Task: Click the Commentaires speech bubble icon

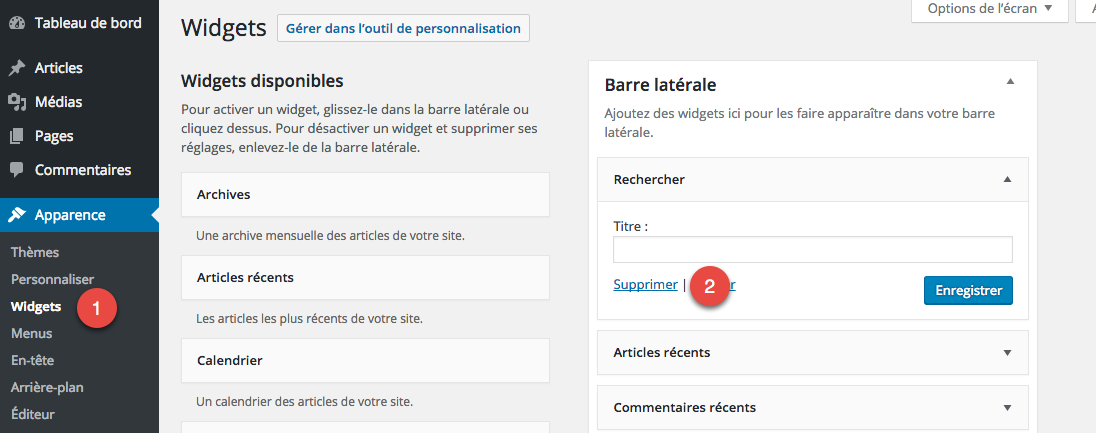Action: click(17, 170)
